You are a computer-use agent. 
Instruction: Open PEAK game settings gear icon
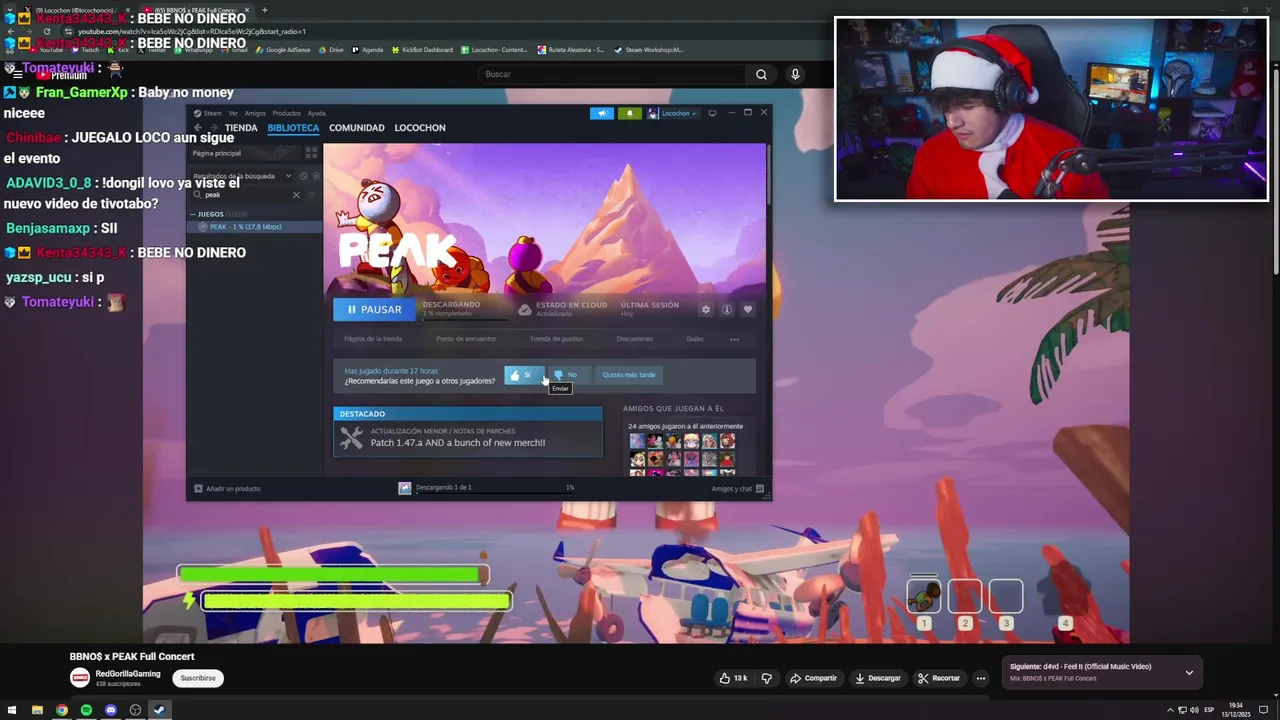706,310
